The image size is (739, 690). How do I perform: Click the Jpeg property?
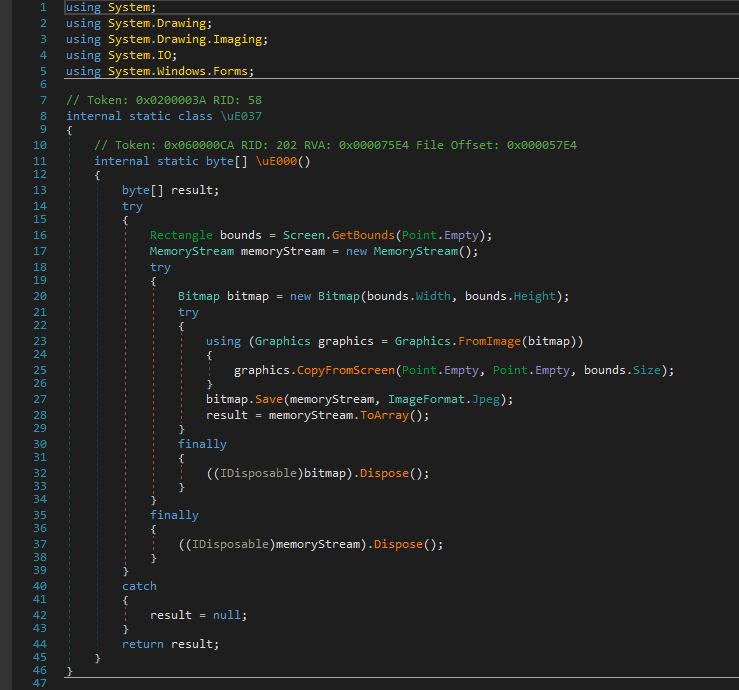point(485,399)
